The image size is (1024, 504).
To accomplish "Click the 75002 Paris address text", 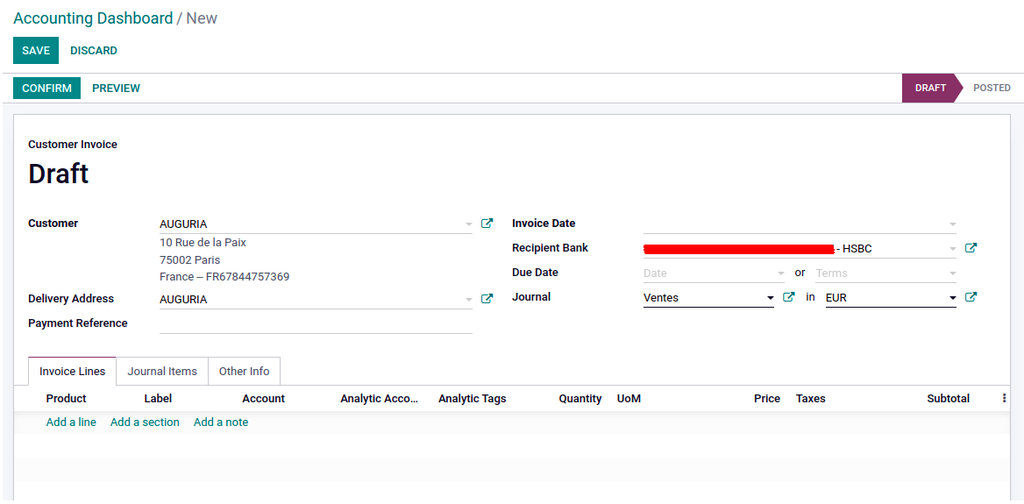I will [190, 260].
